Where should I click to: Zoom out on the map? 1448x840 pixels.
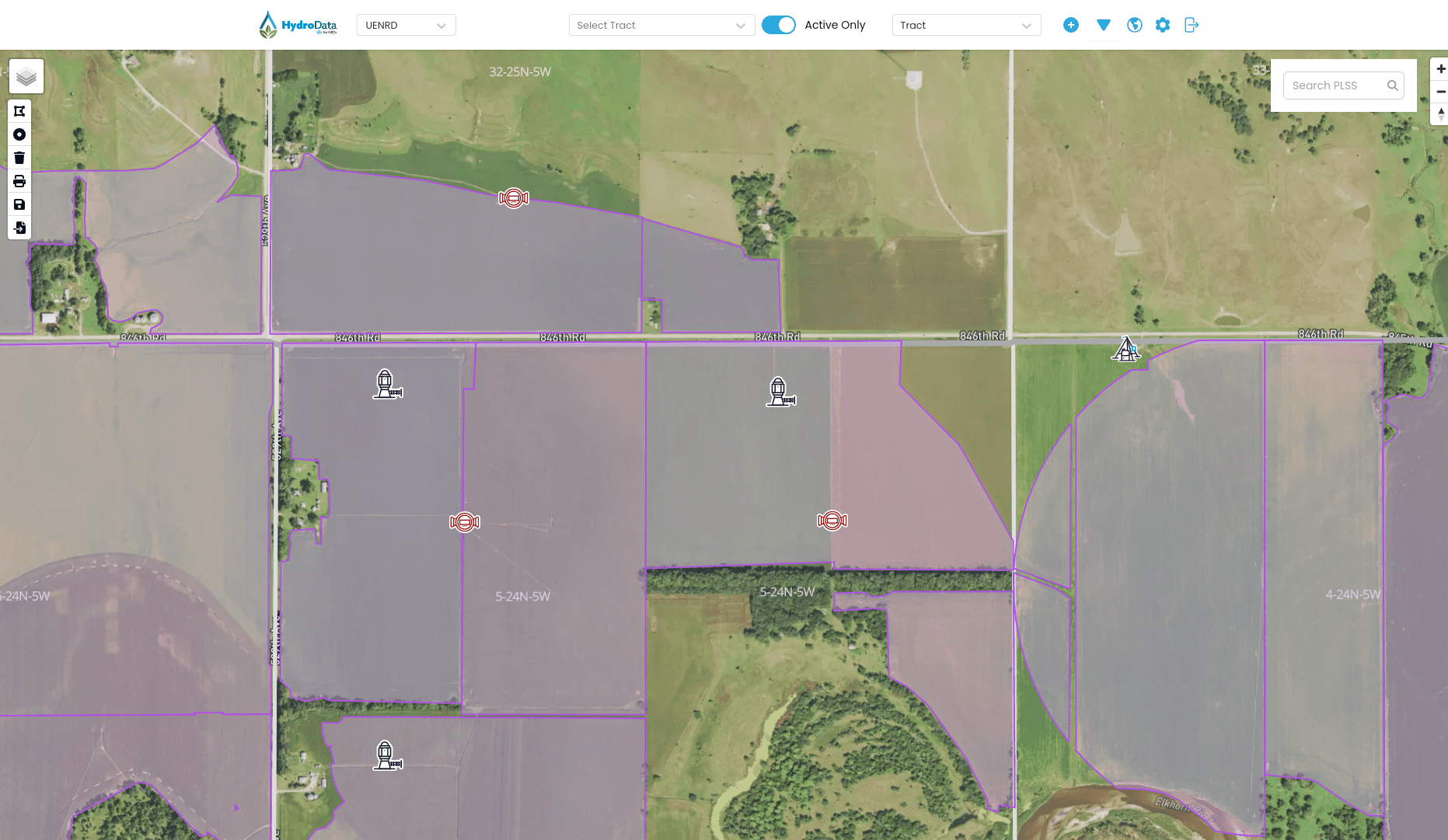[1440, 92]
